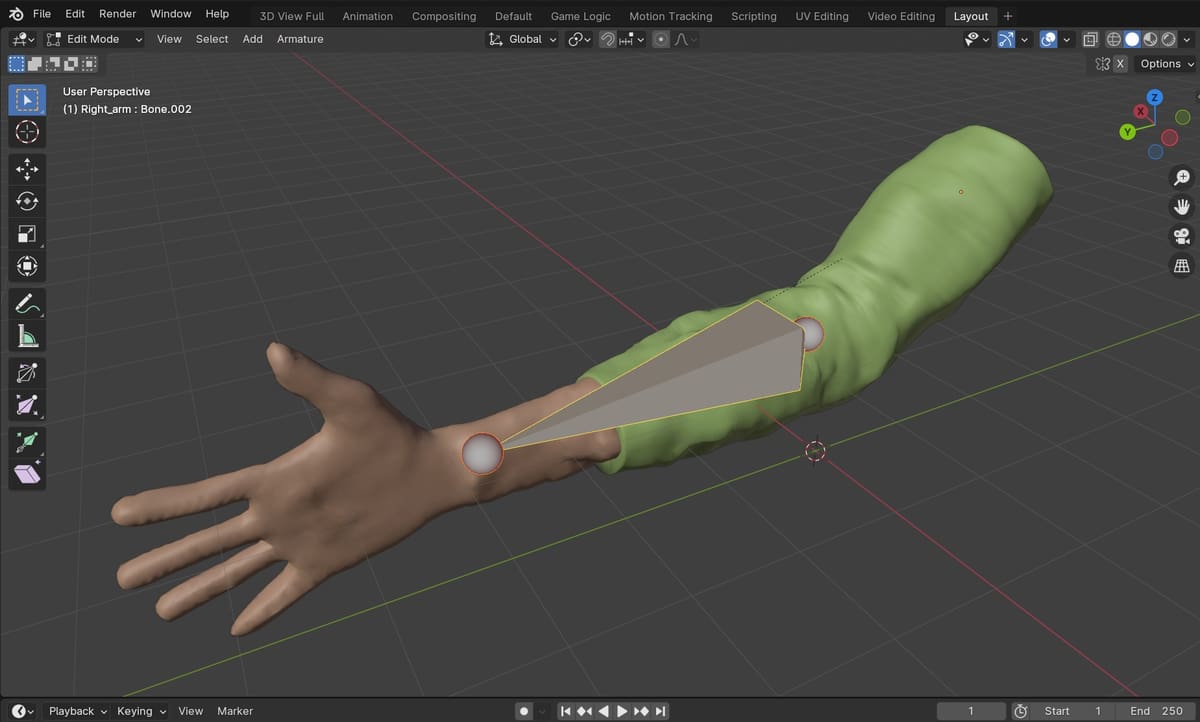
Task: Activate the Rotate tool
Action: point(27,202)
